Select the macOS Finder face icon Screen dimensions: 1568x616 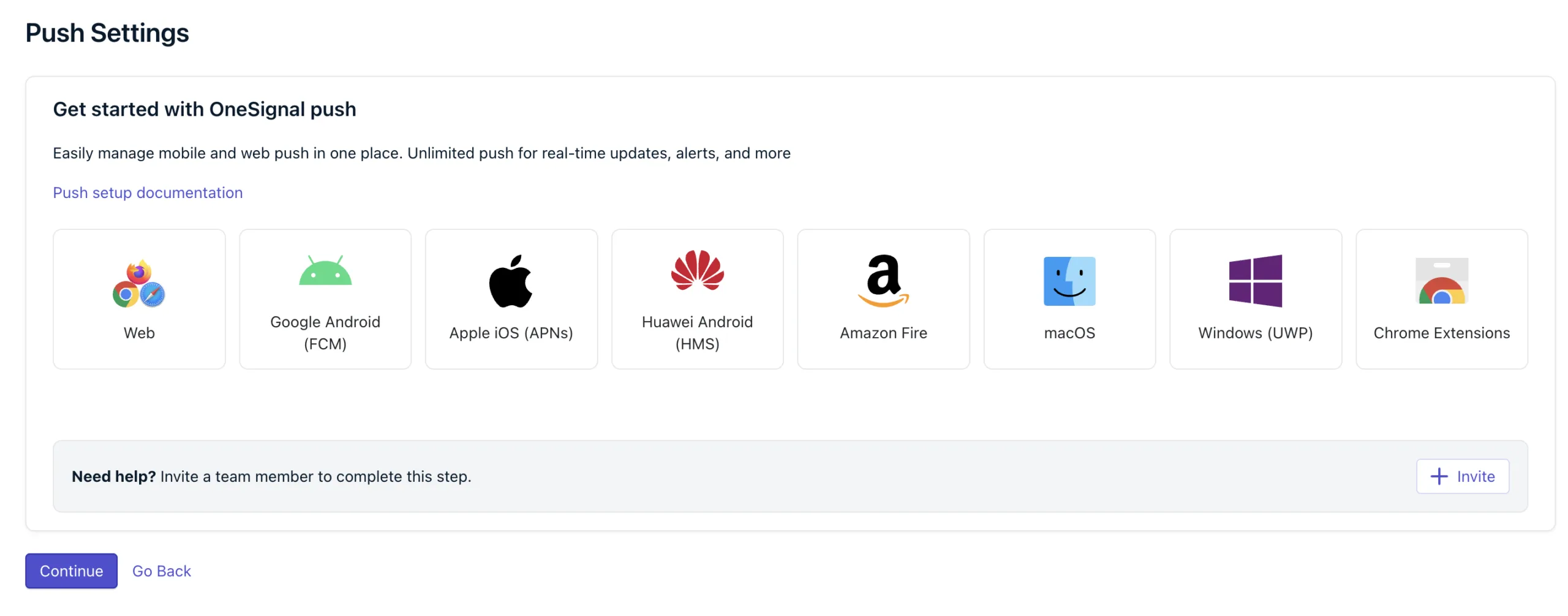point(1069,281)
